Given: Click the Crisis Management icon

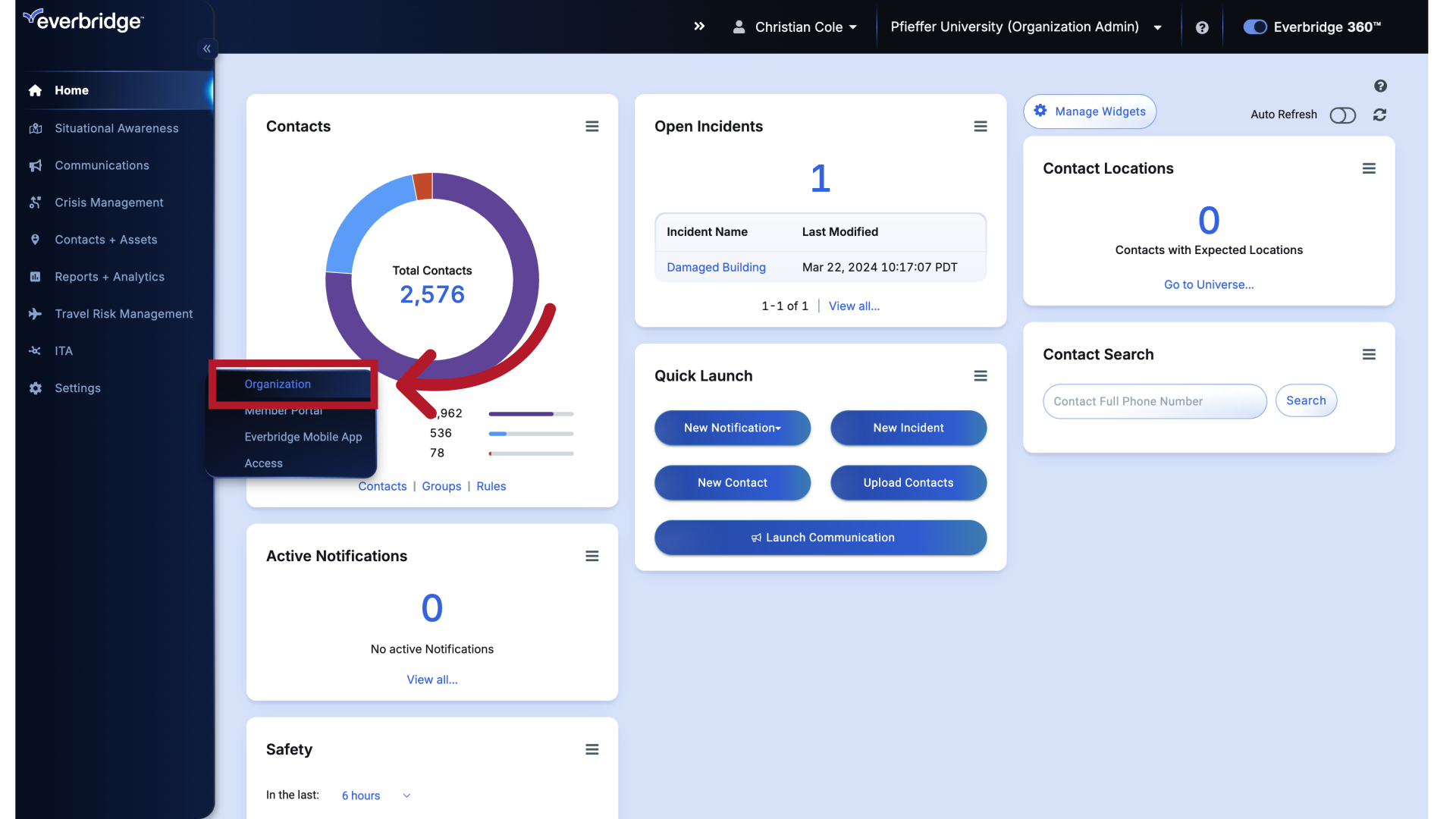Looking at the screenshot, I should tap(35, 202).
